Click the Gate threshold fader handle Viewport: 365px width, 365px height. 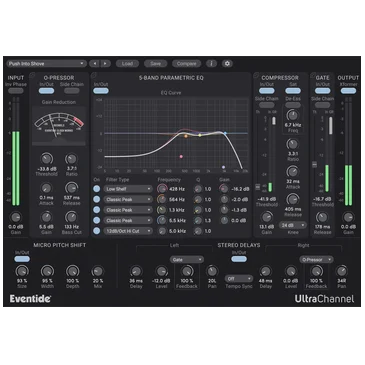pos(314,164)
